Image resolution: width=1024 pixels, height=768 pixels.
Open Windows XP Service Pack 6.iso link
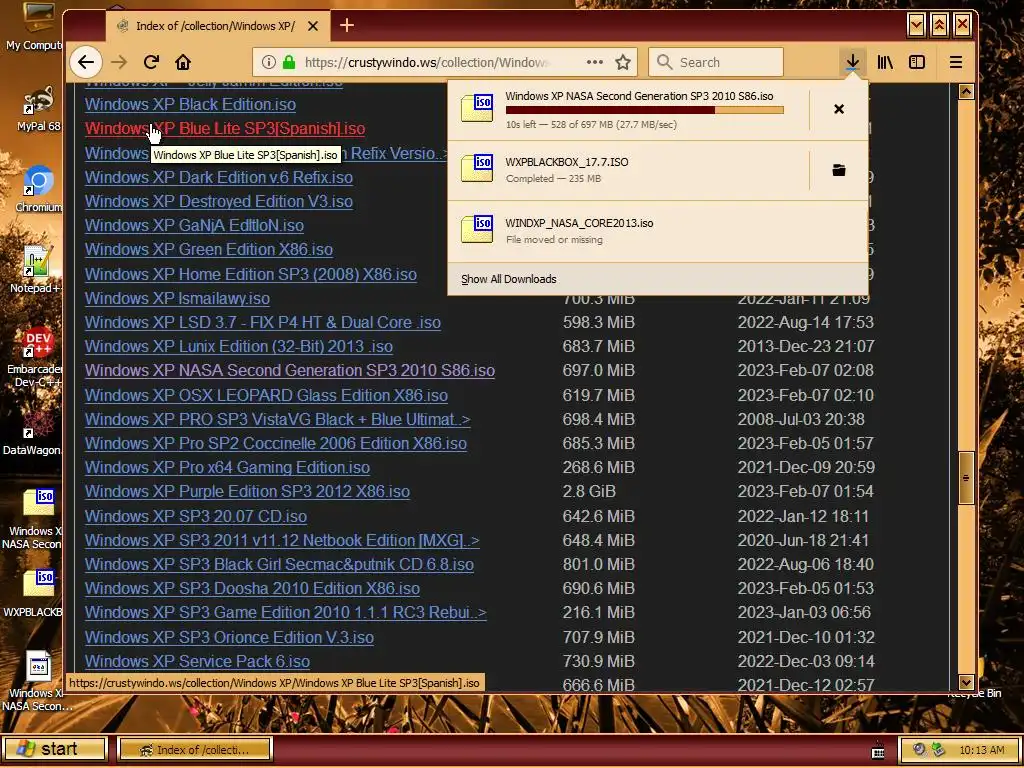tap(197, 662)
